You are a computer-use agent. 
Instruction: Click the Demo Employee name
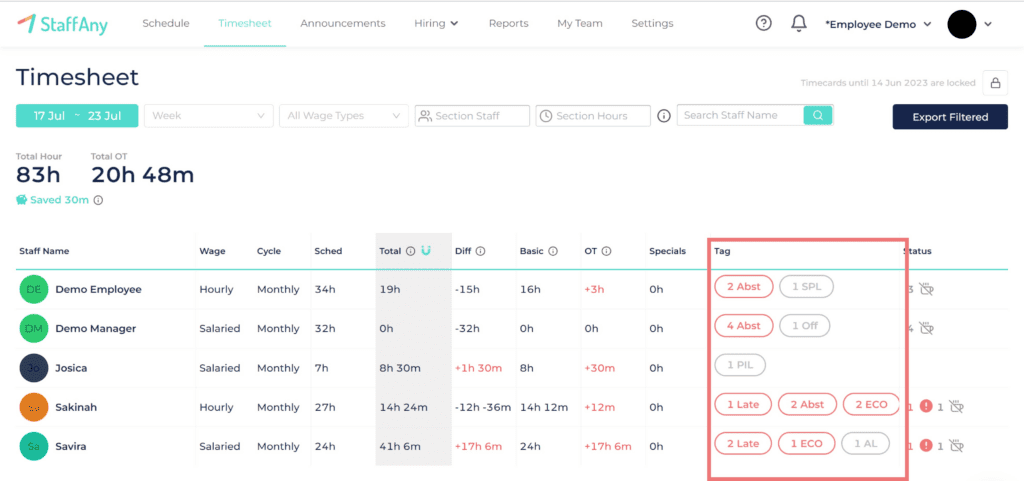coord(99,289)
